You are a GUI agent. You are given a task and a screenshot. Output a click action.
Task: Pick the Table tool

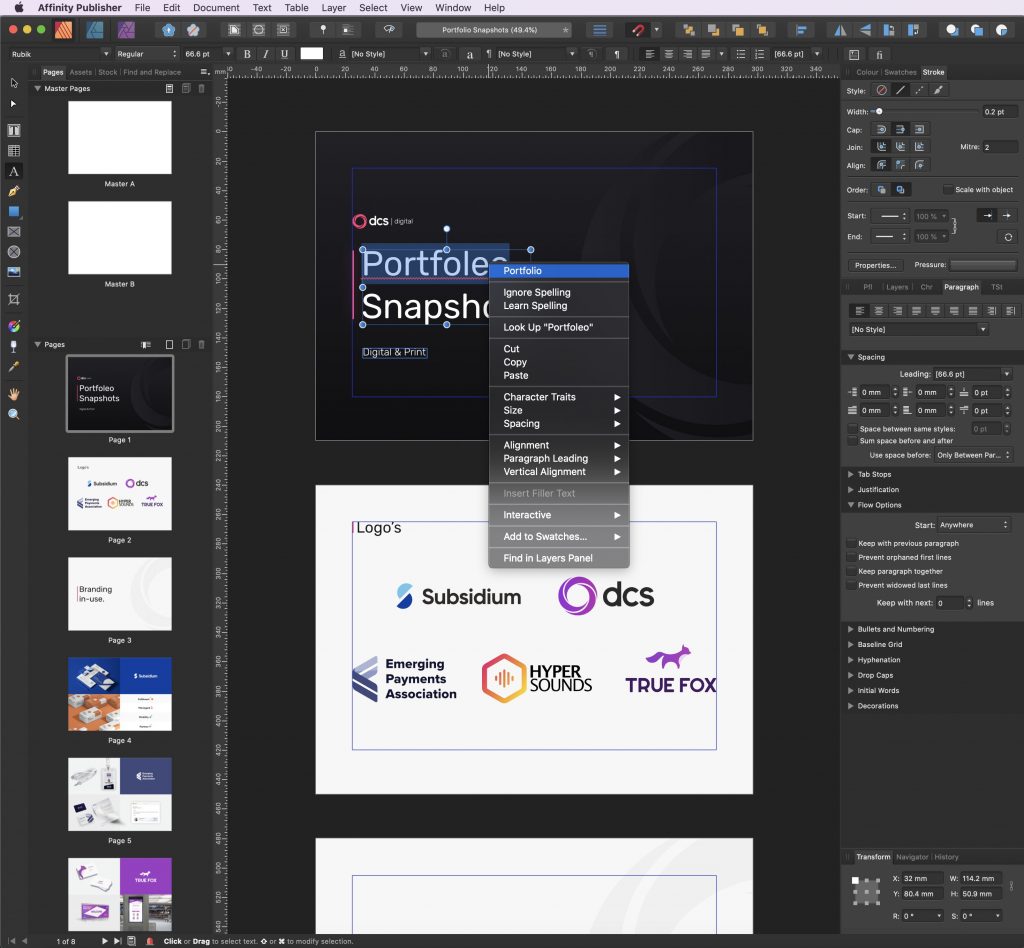click(x=14, y=151)
